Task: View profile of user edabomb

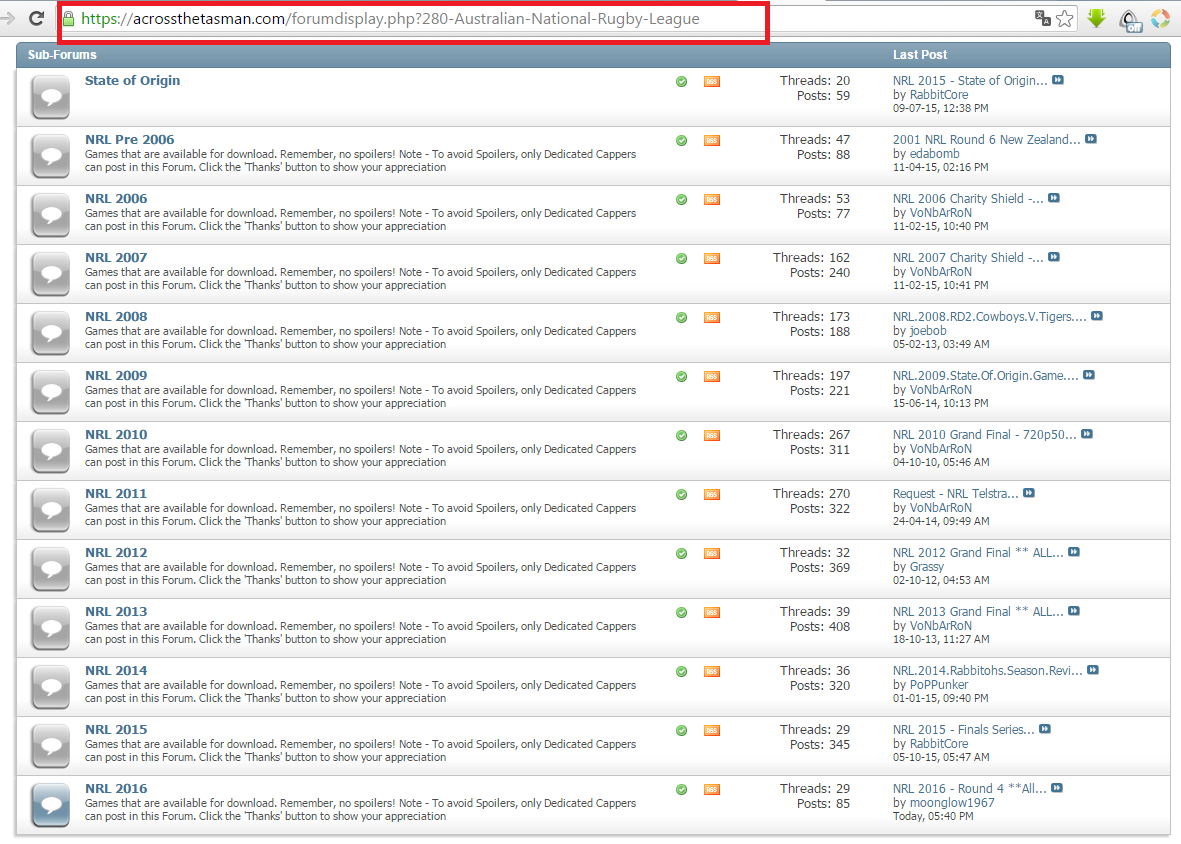Action: pyautogui.click(x=935, y=154)
